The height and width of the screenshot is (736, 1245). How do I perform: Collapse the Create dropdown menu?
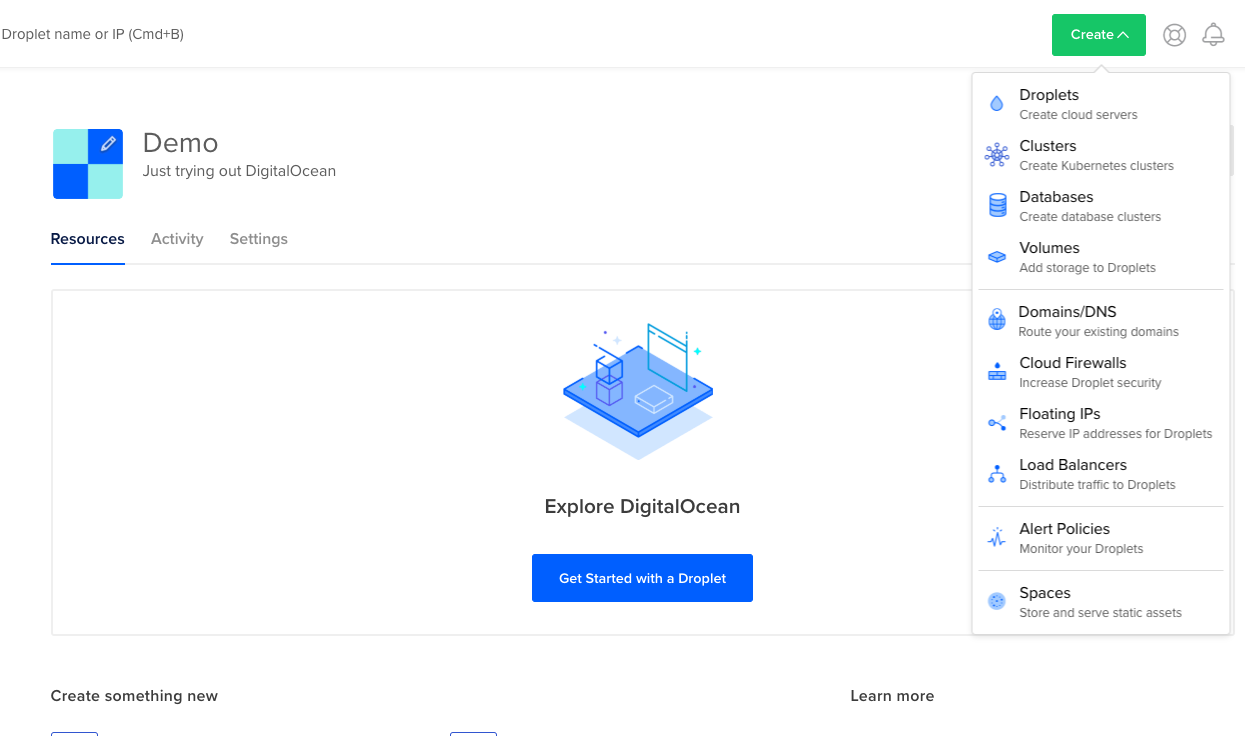[x=1098, y=35]
